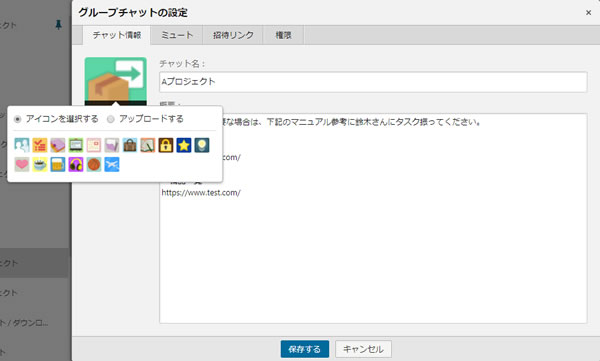Click the グループチャットの設定 dialog title
Viewport: 600px width, 361px height.
(133, 13)
